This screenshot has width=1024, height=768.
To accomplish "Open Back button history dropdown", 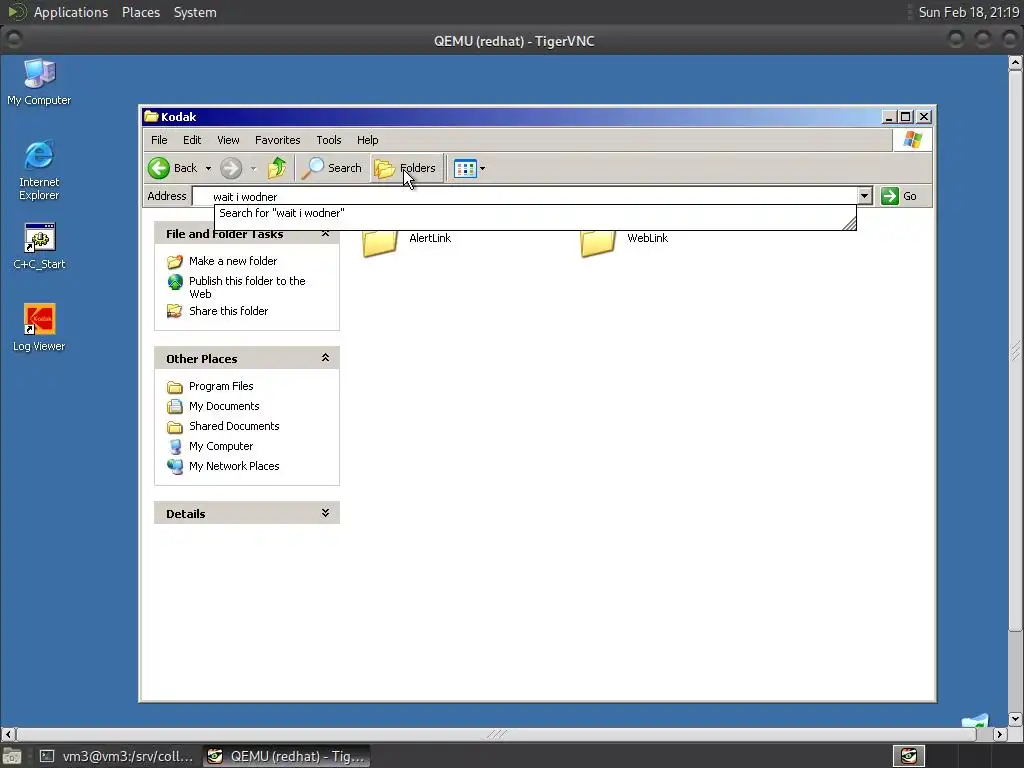I will point(208,168).
